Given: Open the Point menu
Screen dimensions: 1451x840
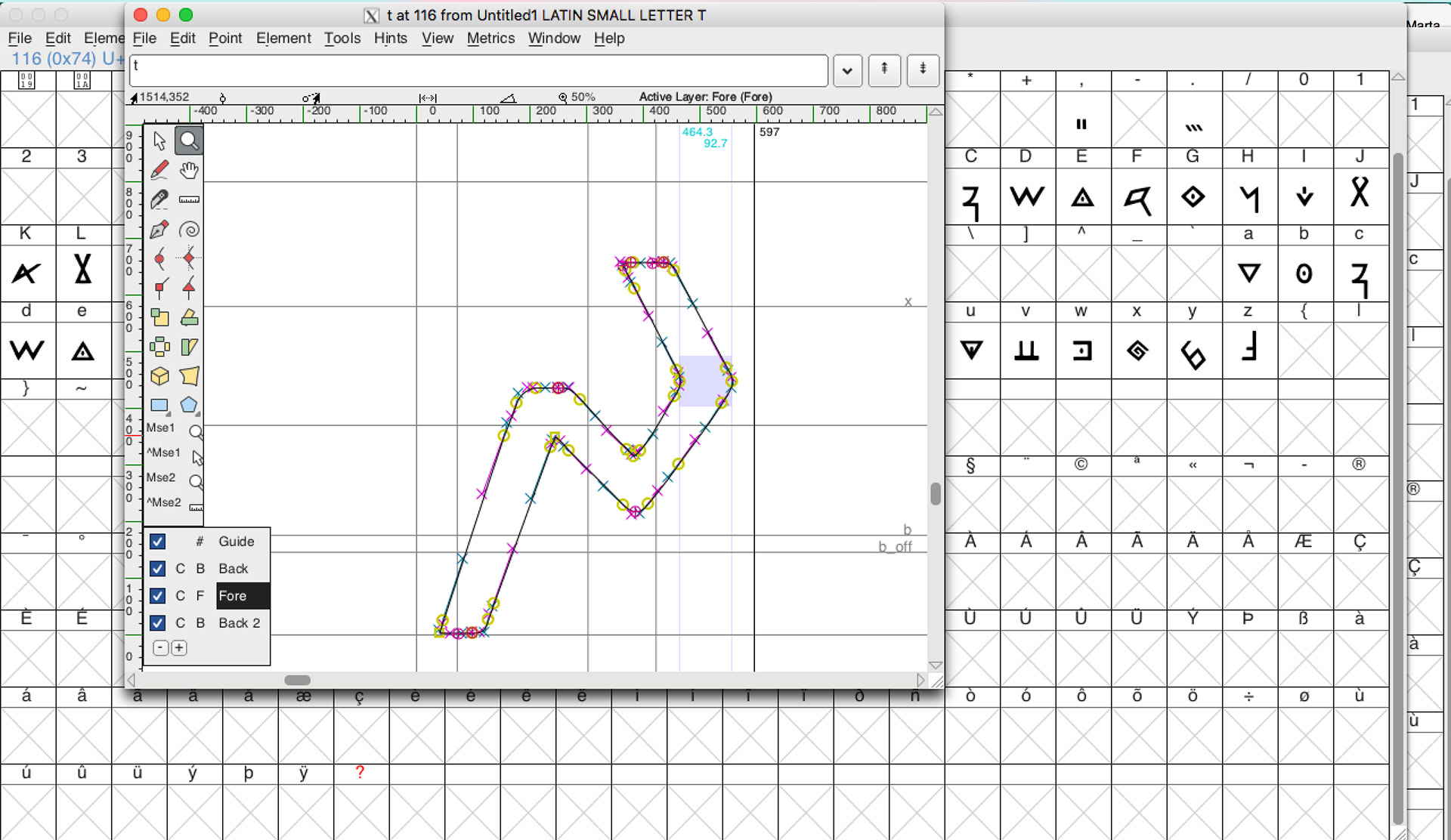Looking at the screenshot, I should (x=225, y=39).
